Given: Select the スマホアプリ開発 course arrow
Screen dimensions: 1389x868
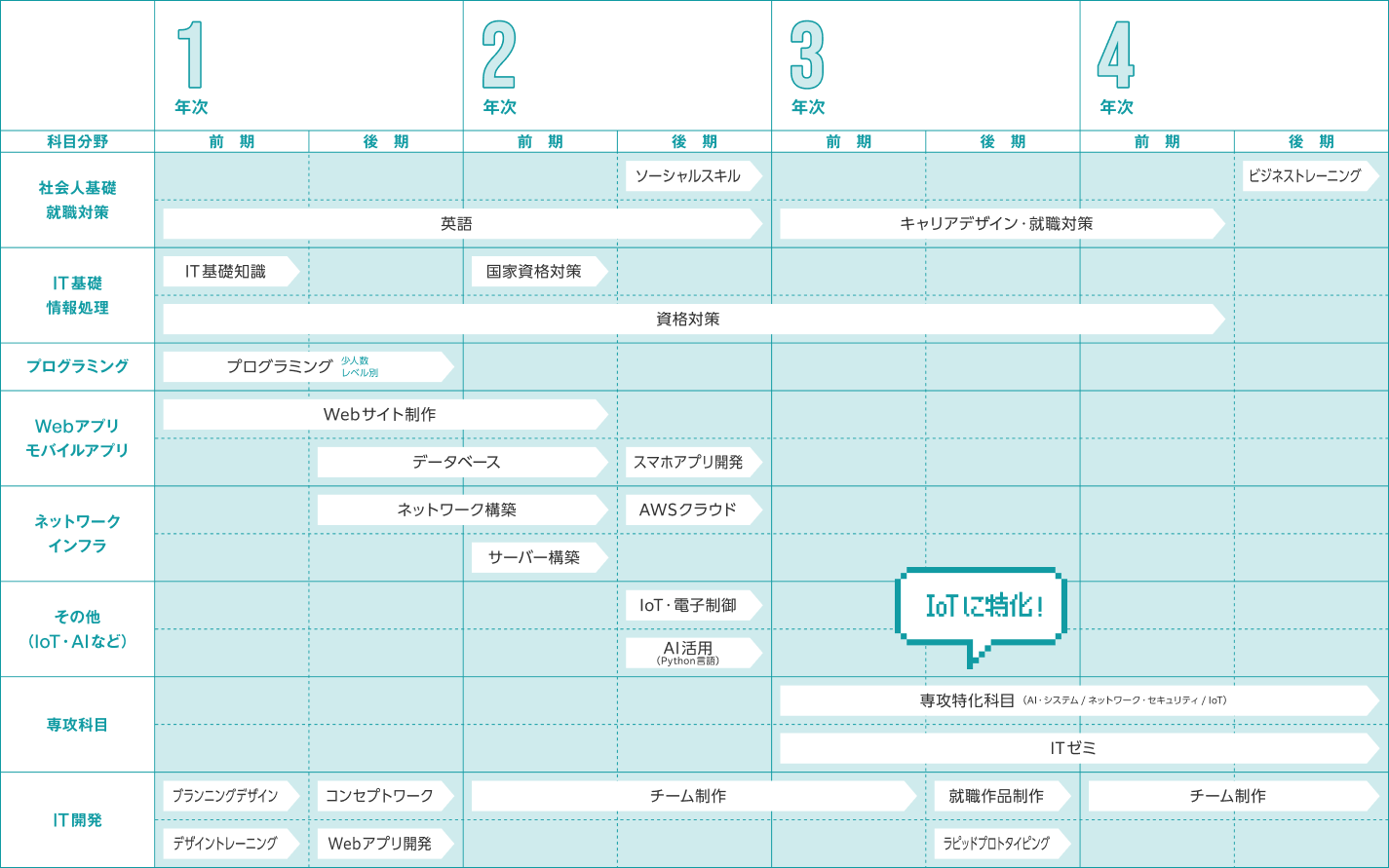Looking at the screenshot, I should pos(689,463).
